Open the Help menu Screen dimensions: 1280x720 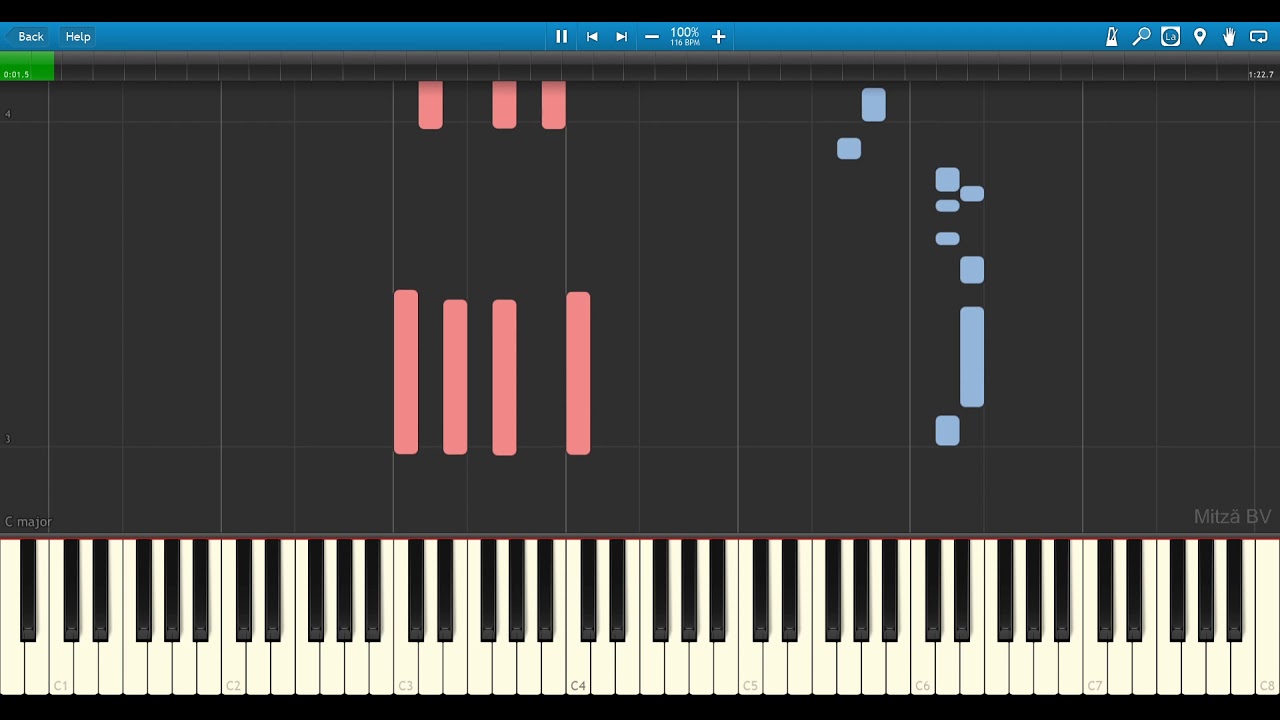(78, 36)
